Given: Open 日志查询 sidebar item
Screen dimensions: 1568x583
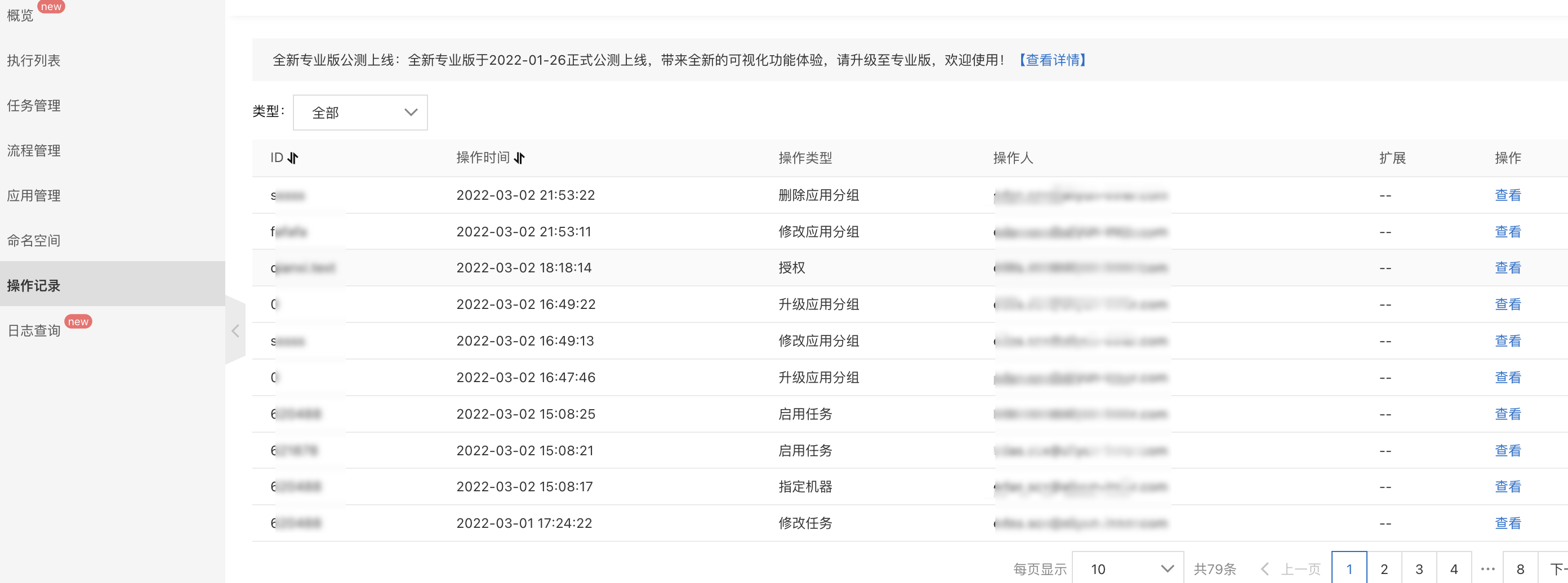Looking at the screenshot, I should point(33,331).
